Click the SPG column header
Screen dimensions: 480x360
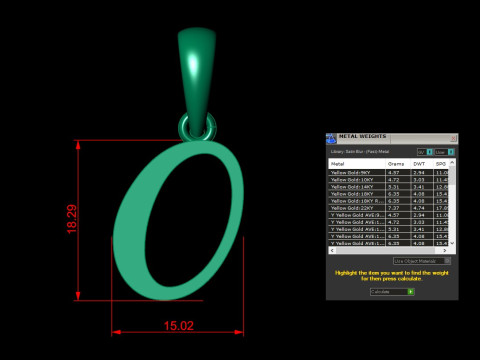click(441, 164)
